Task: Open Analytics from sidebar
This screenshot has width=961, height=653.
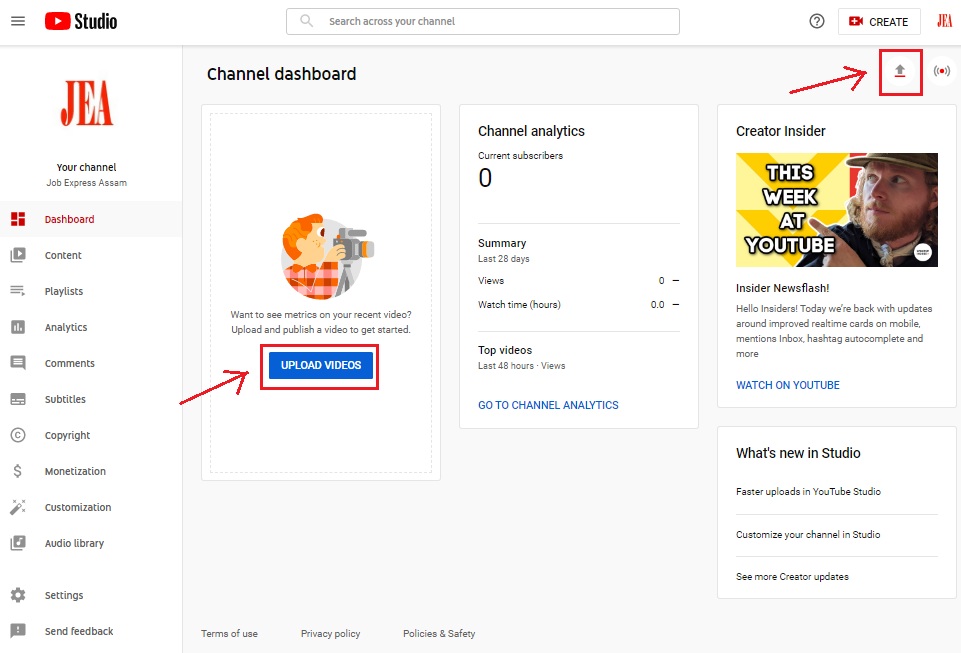Action: 91,327
